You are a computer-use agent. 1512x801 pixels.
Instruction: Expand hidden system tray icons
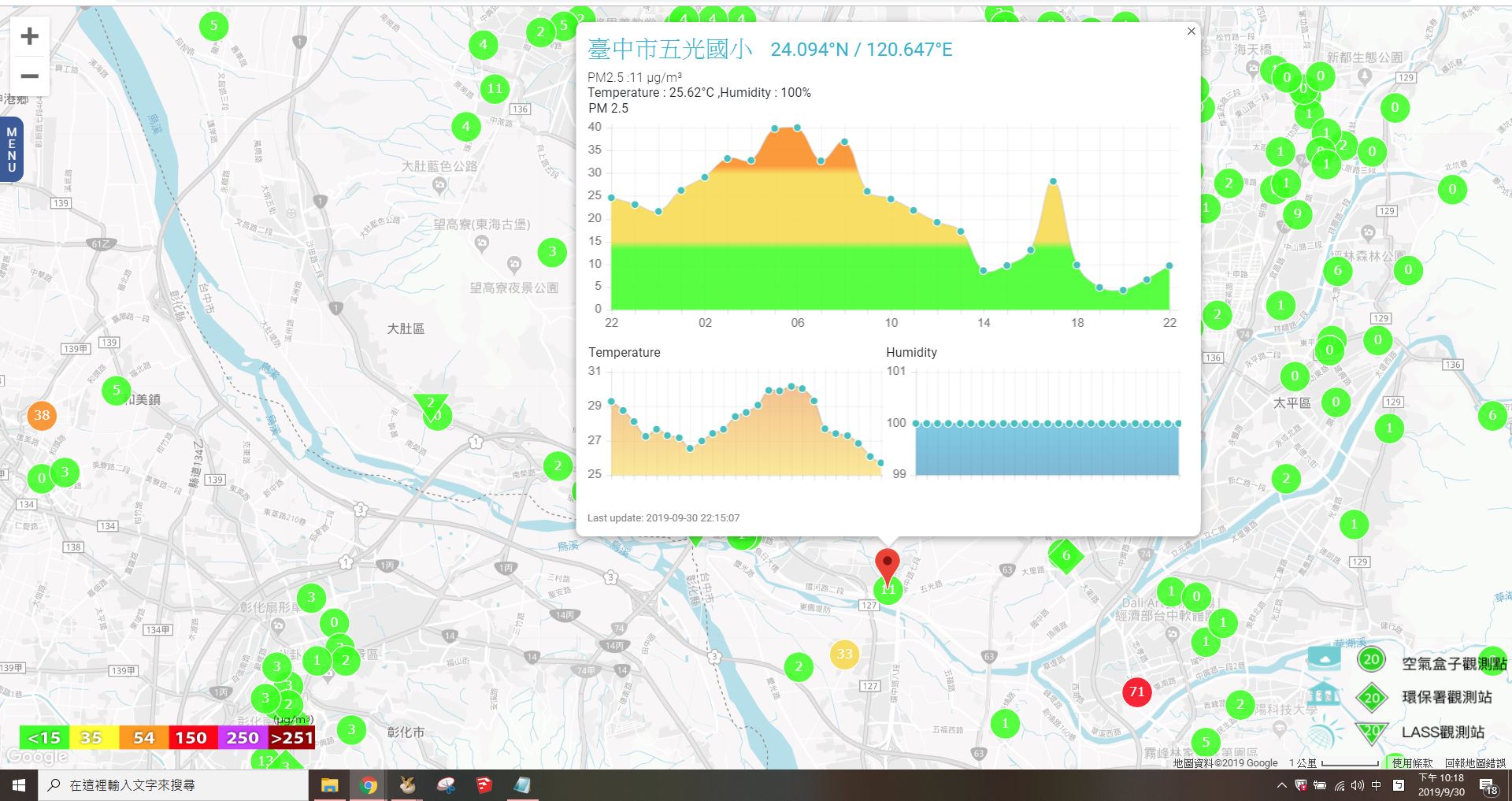tap(1281, 785)
